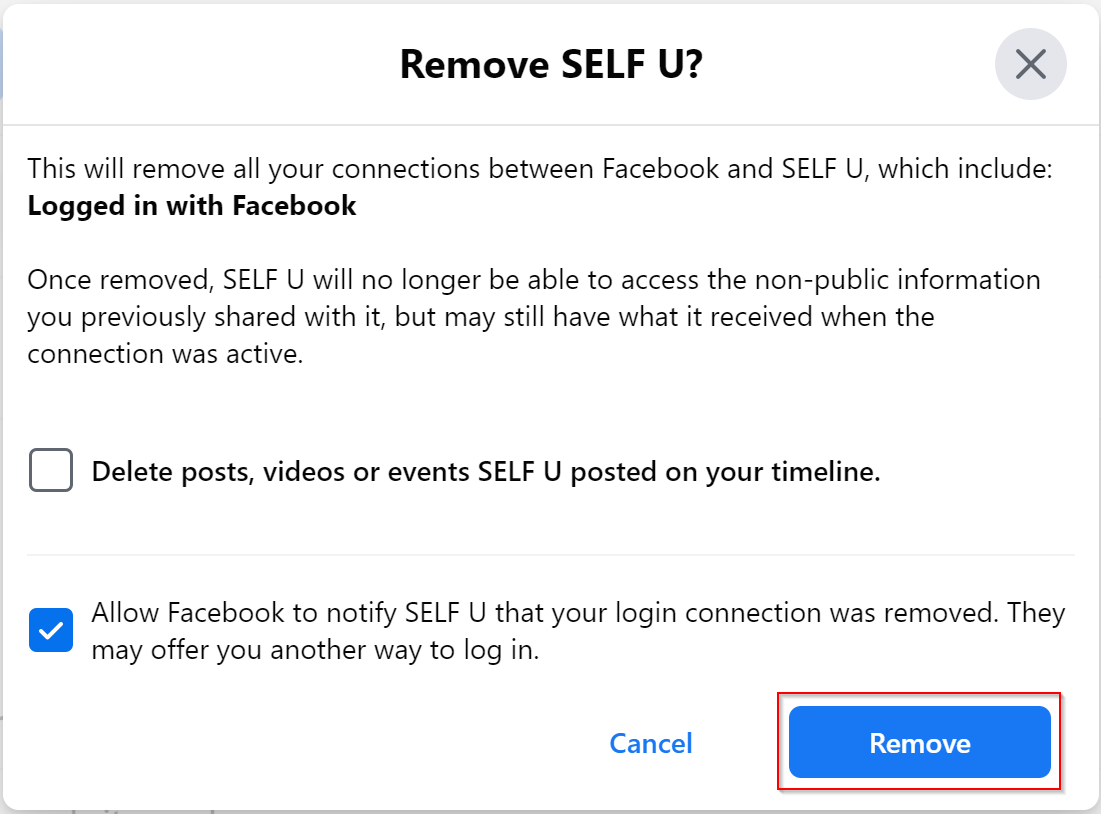Click the bold "Logged in with Facebook" text
Screen dimensions: 1101x814
pyautogui.click(x=192, y=206)
